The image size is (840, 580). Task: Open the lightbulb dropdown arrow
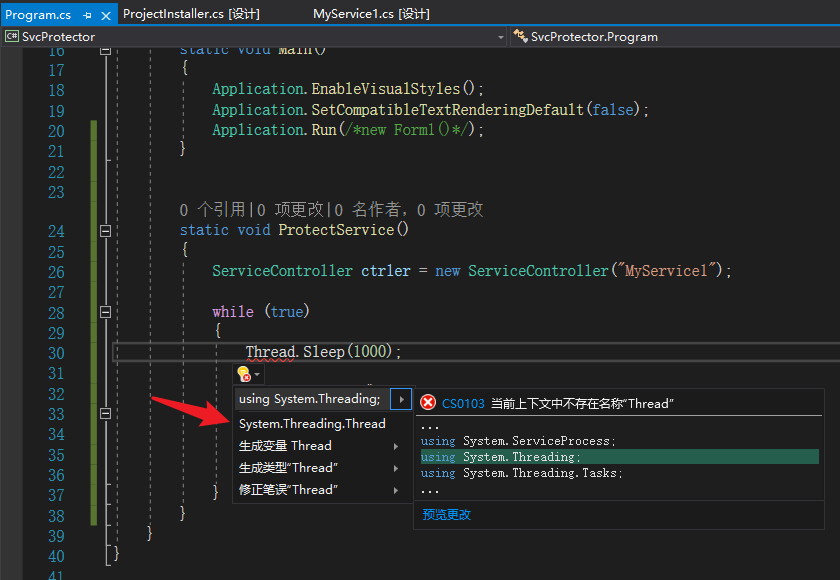[257, 375]
